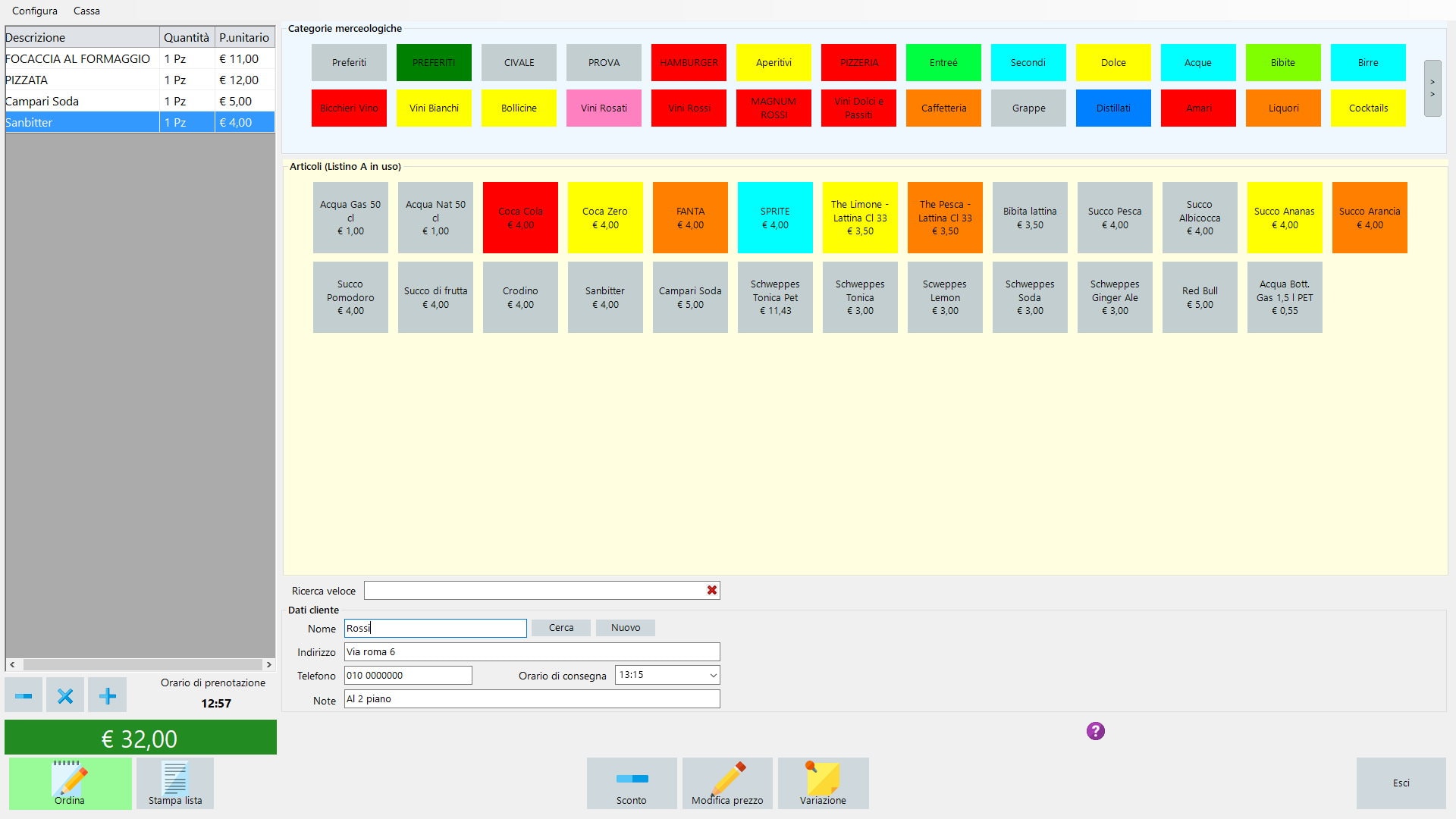Open Modifica prezzo pencil button
This screenshot has width=1456, height=819.
click(x=727, y=783)
